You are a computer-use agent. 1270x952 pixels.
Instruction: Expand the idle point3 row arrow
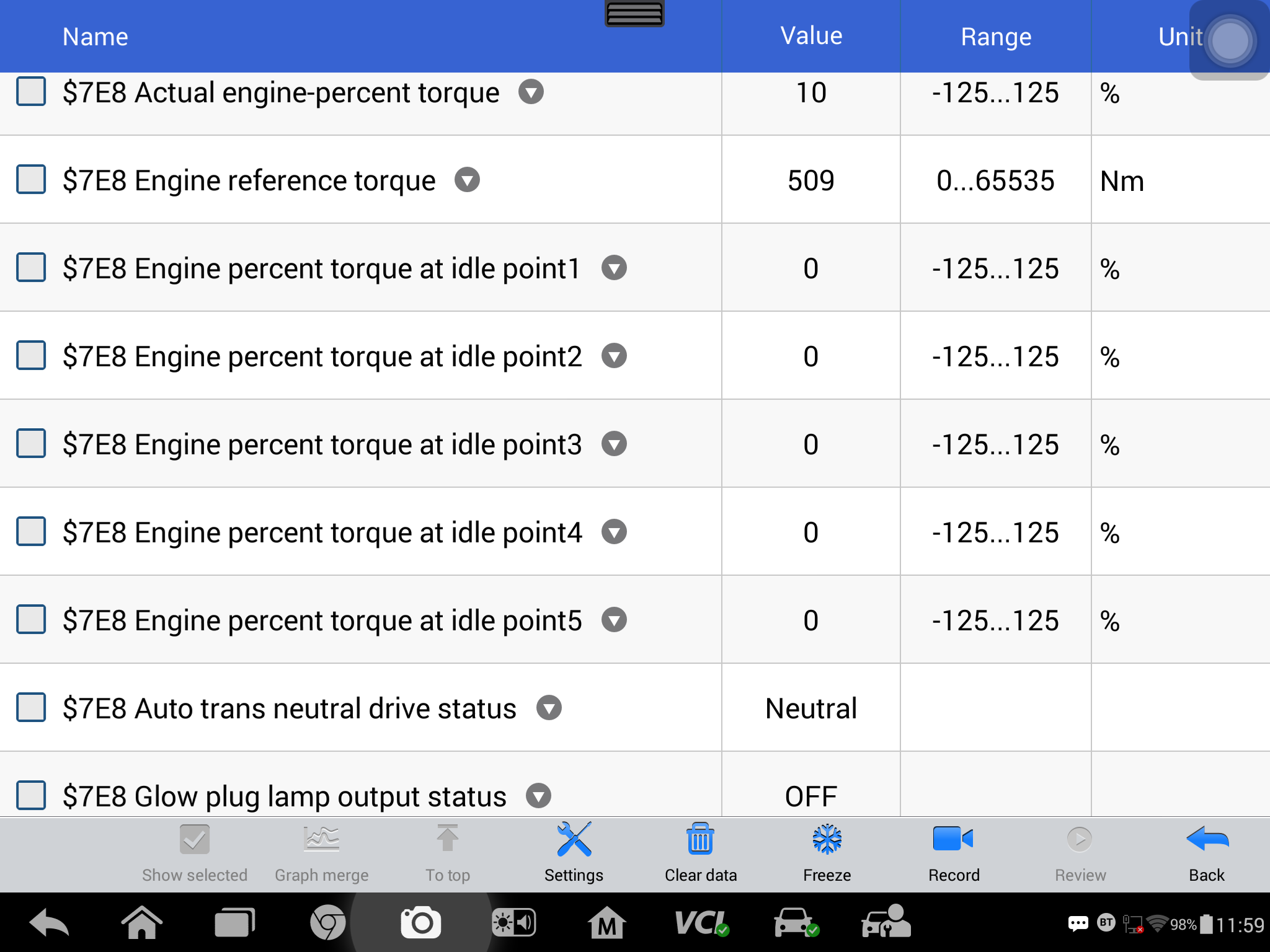[x=615, y=444]
